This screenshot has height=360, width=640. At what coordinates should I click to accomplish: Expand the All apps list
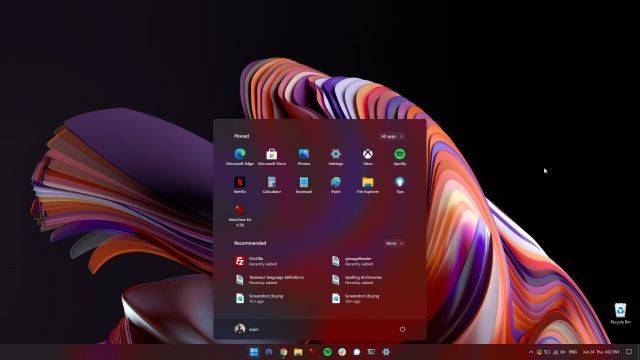pos(391,136)
